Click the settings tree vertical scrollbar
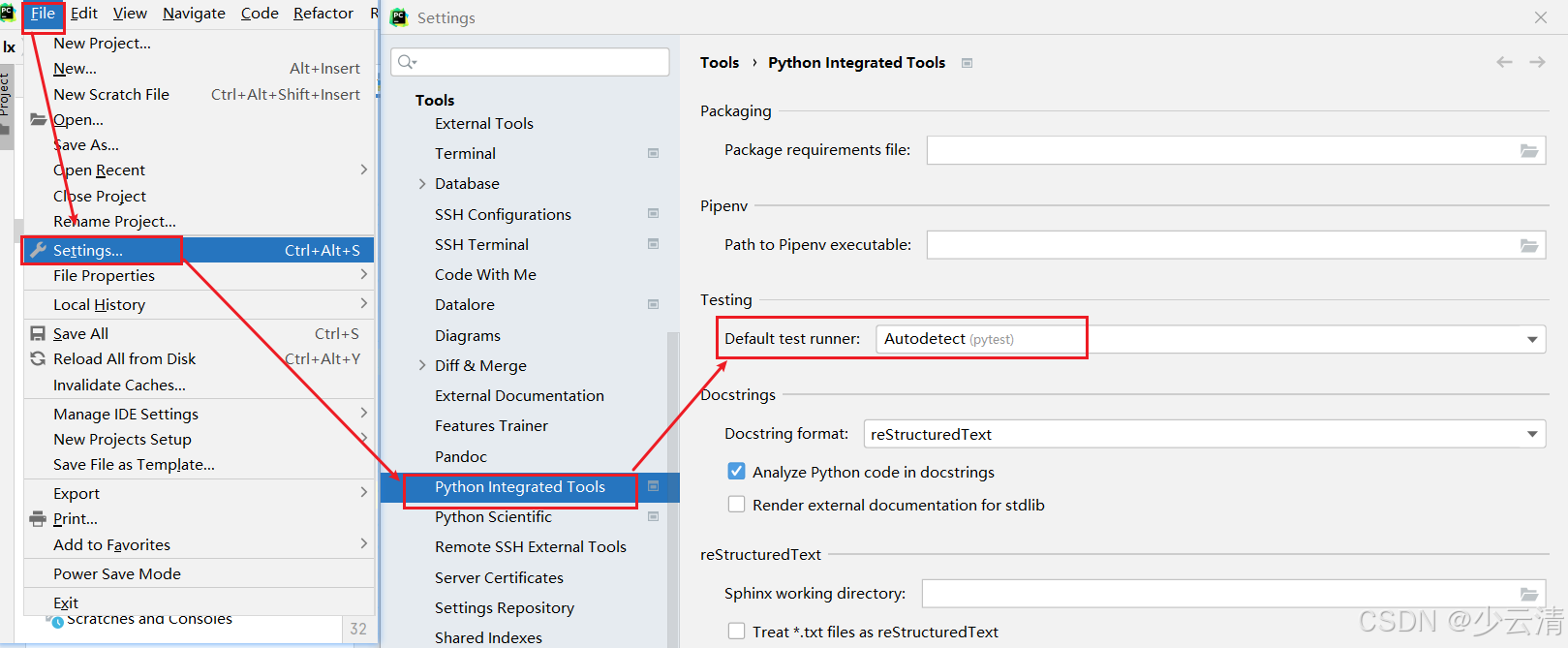This screenshot has width=1568, height=648. tap(673, 489)
